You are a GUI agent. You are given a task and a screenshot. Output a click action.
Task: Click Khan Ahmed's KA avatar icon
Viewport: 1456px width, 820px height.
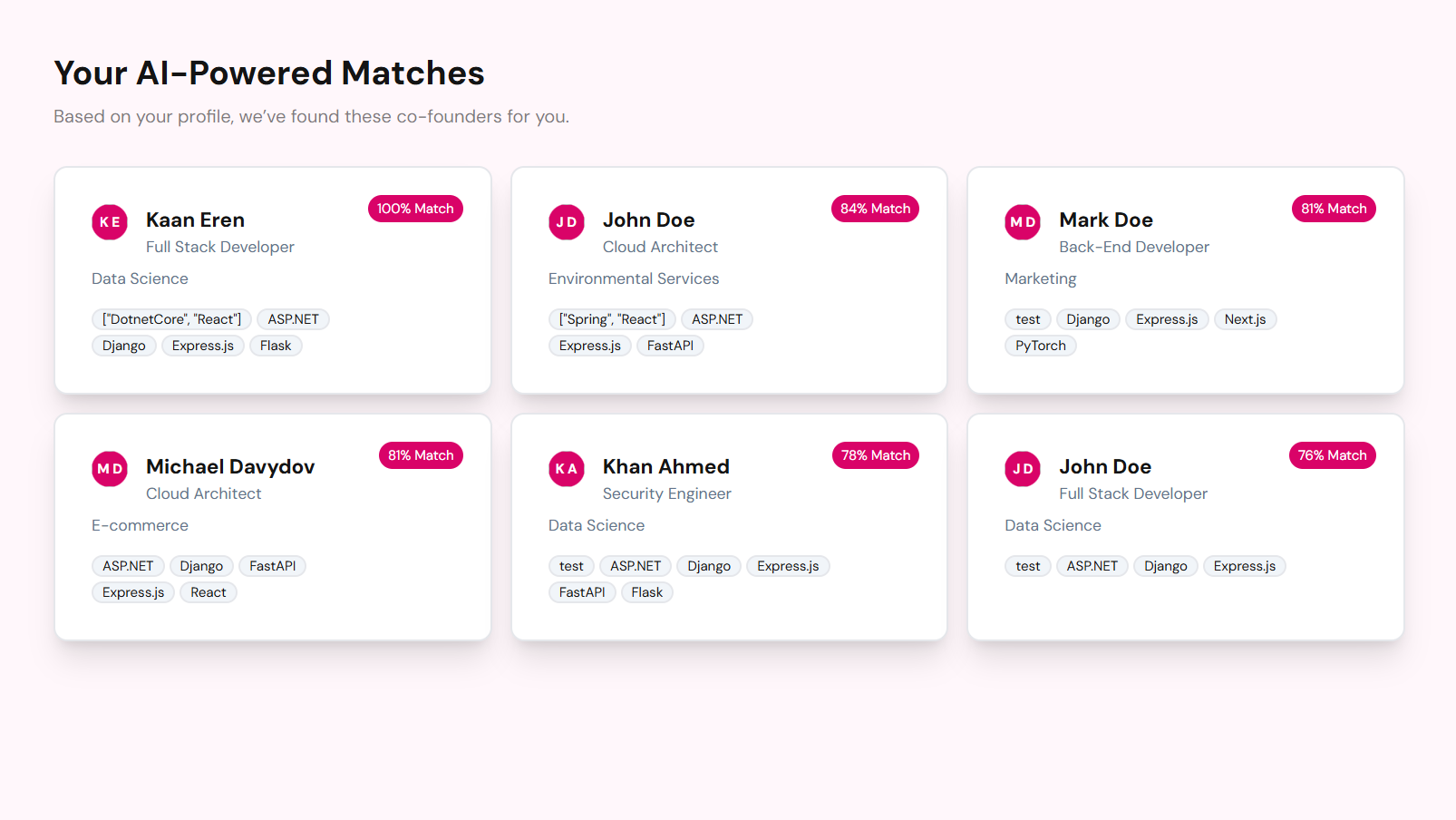[567, 469]
